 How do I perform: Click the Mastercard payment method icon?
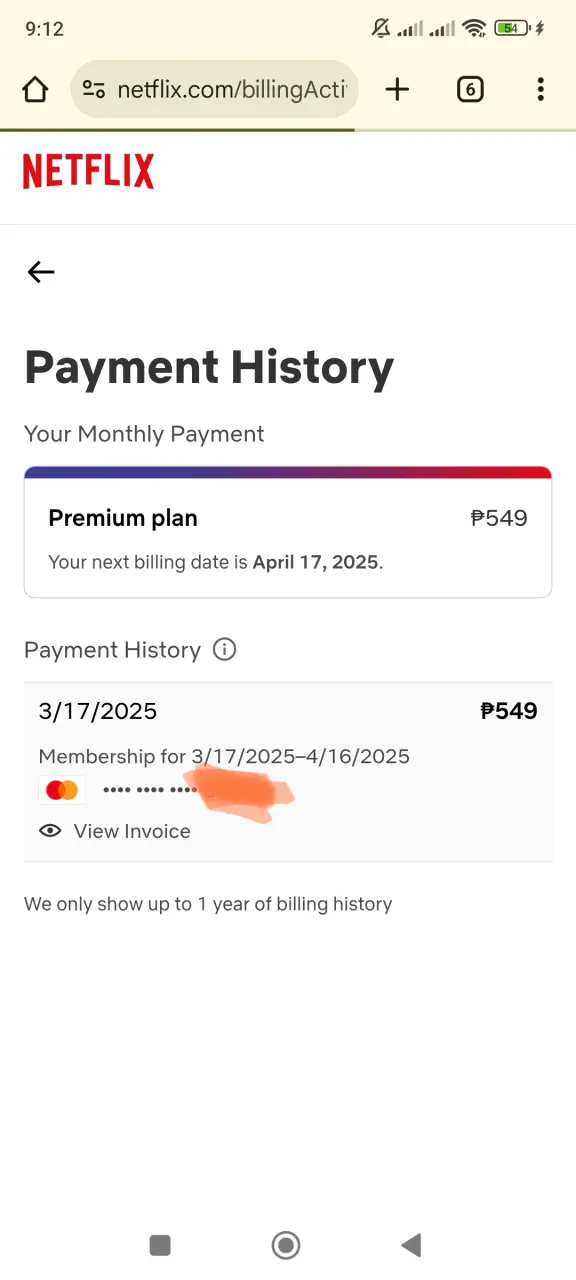tap(62, 790)
